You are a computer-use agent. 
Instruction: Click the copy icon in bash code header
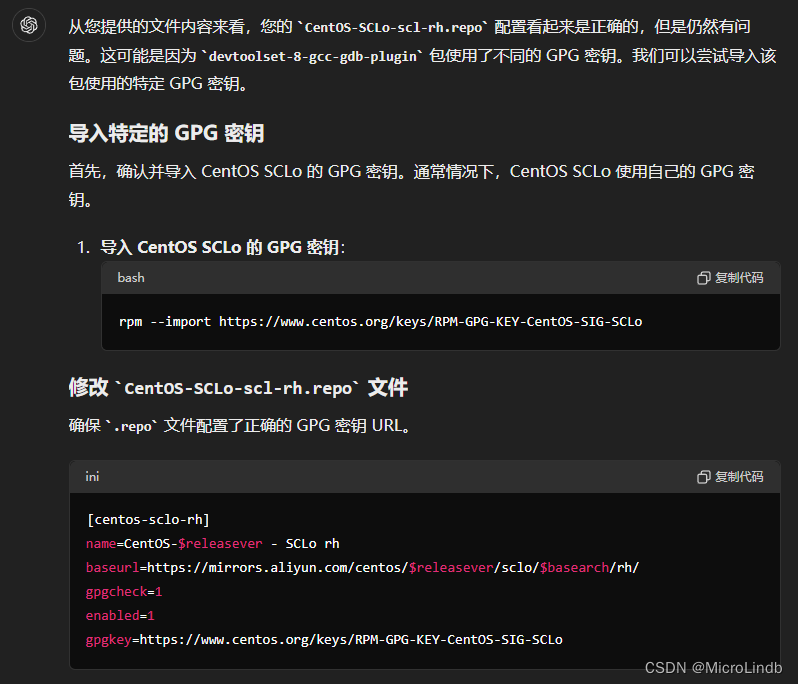point(703,278)
